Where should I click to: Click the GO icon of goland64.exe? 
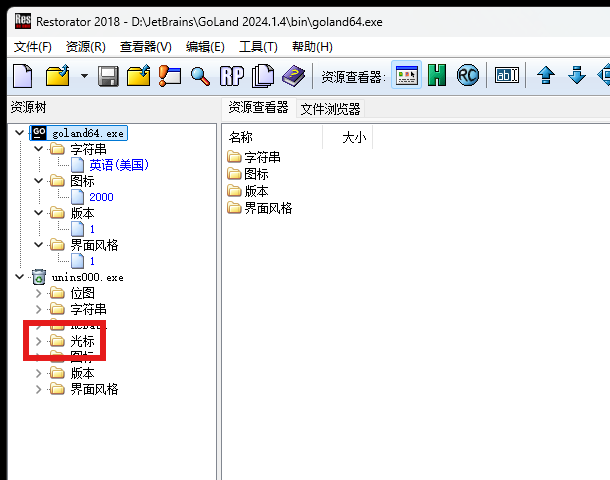pyautogui.click(x=39, y=133)
